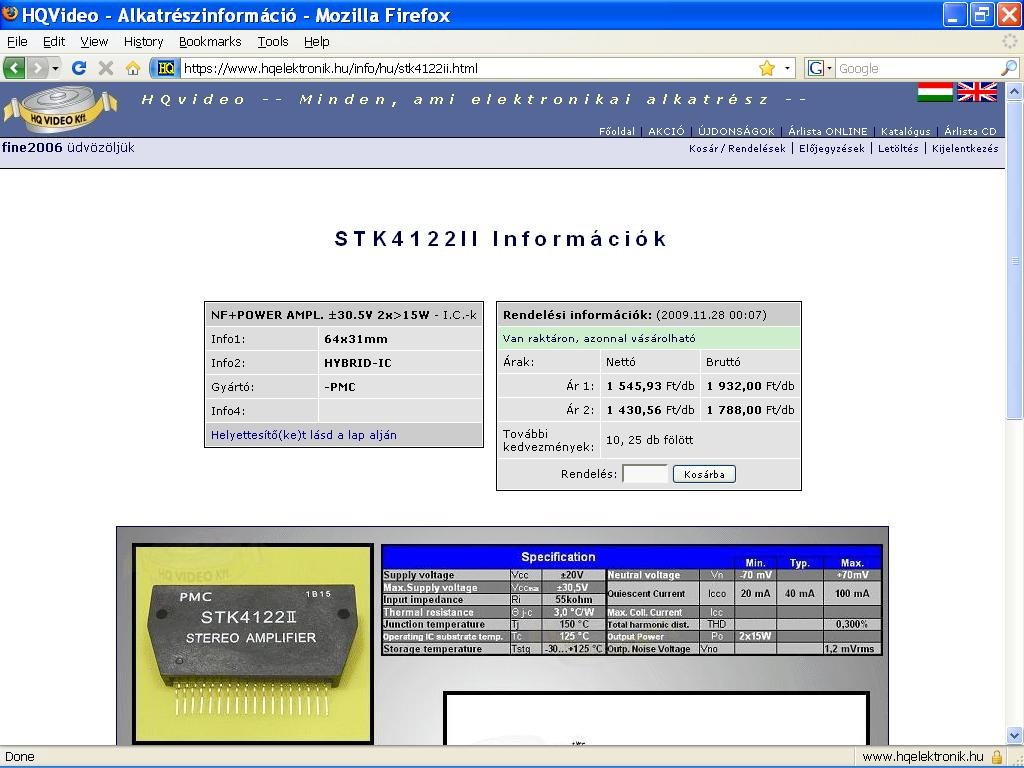
Task: Open the View menu
Action: pyautogui.click(x=94, y=42)
